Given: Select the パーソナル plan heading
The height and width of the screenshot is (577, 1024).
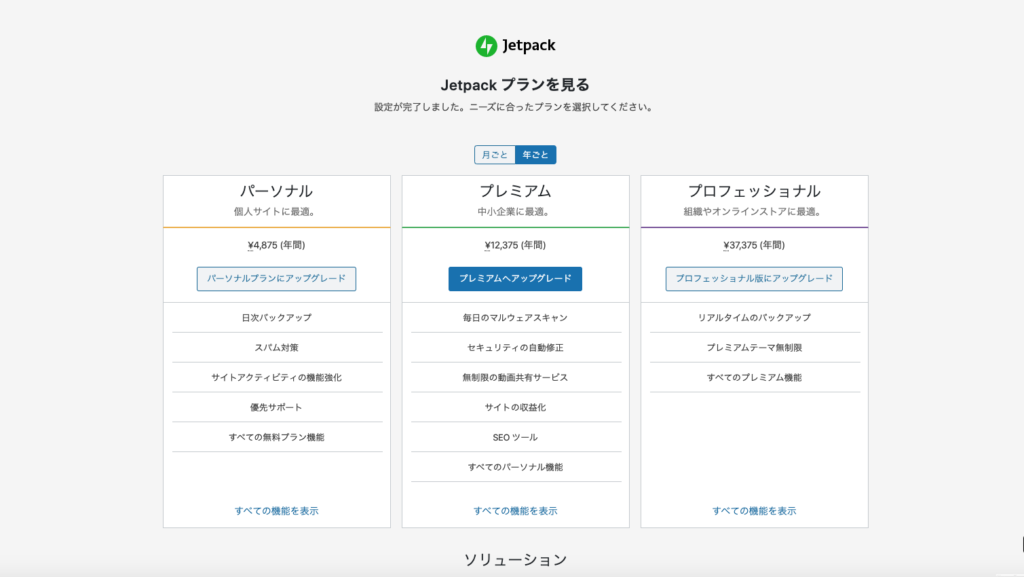Looking at the screenshot, I should 277,191.
